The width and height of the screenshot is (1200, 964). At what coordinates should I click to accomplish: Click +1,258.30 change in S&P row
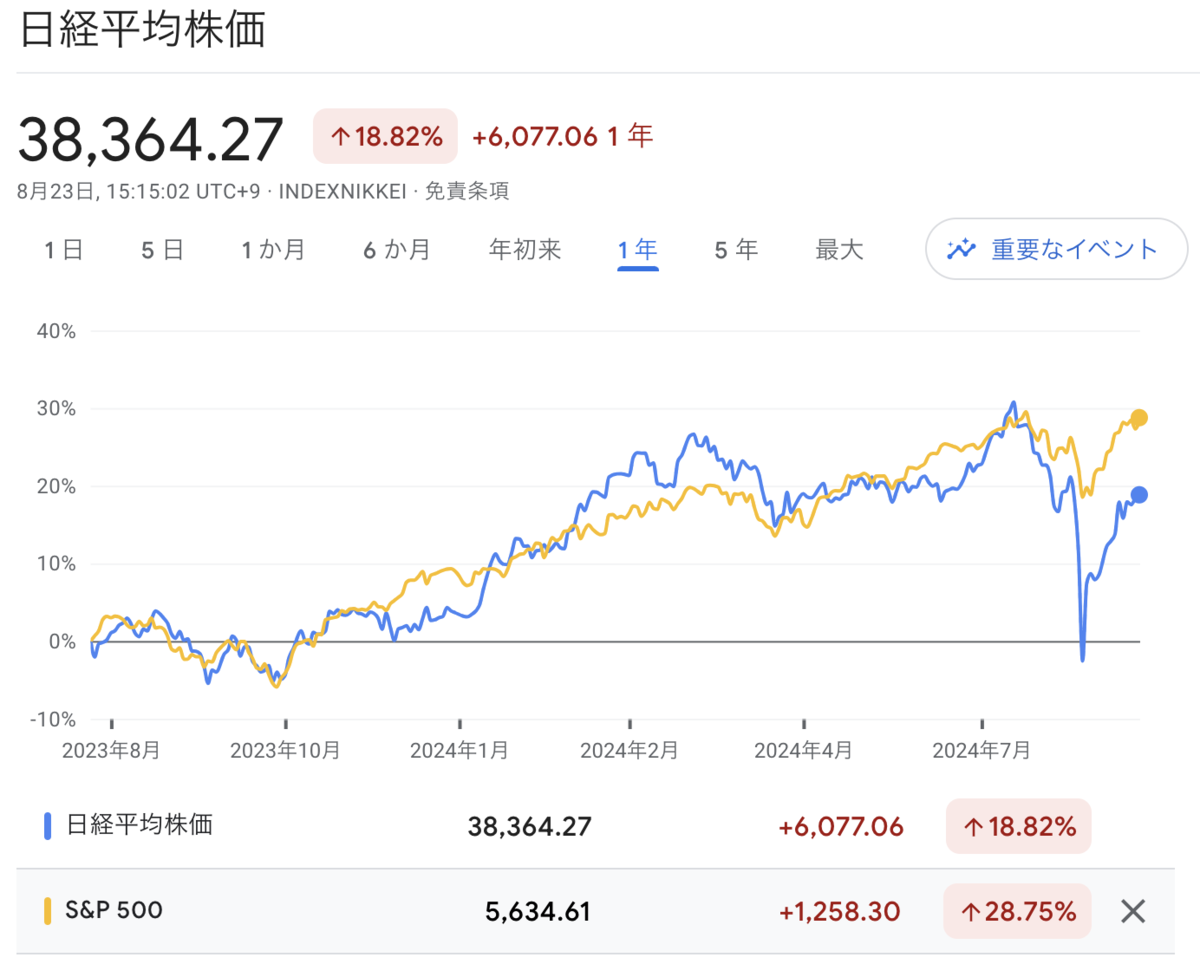point(839,912)
